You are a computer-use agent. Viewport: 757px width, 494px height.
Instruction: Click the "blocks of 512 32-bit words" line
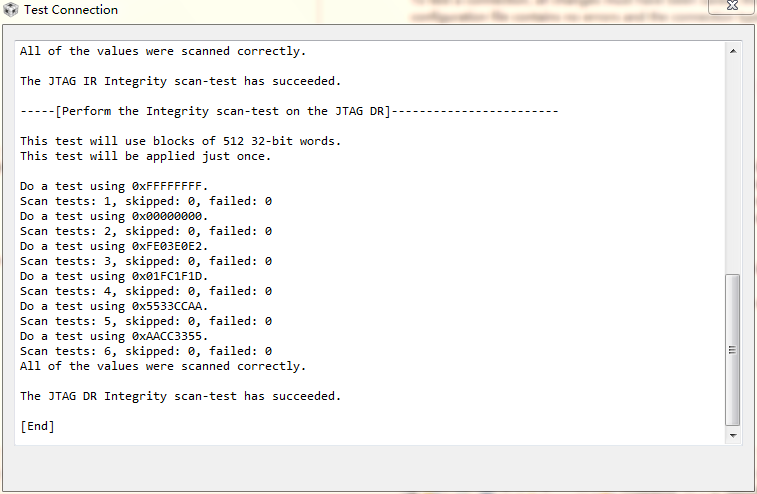[180, 141]
